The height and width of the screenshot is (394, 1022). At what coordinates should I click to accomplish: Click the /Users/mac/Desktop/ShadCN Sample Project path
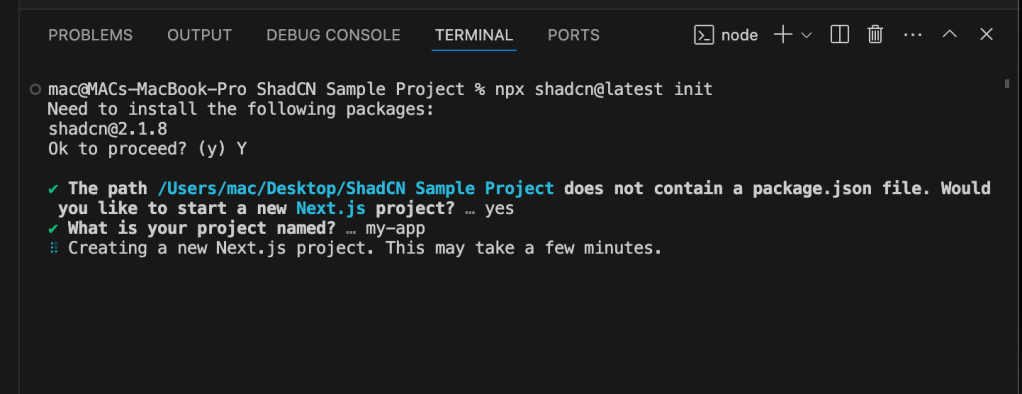point(356,189)
